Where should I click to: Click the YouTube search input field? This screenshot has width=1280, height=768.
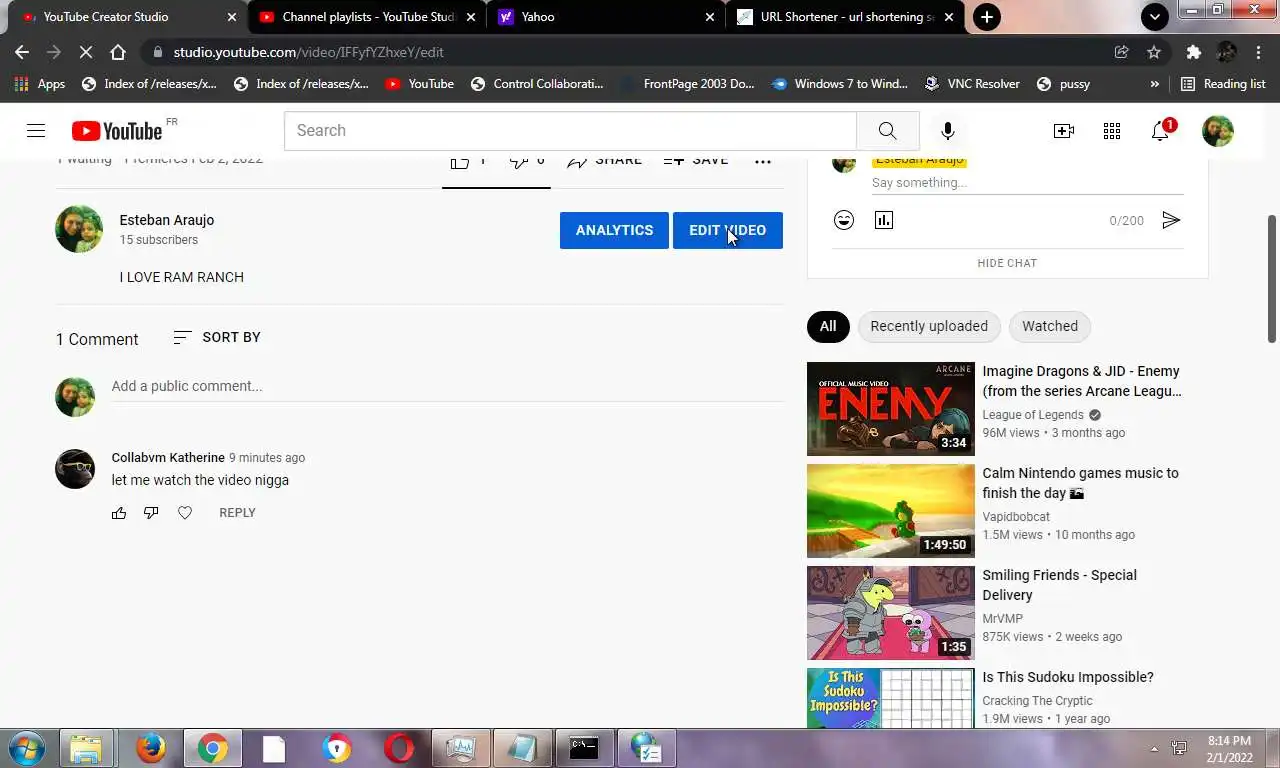click(570, 131)
